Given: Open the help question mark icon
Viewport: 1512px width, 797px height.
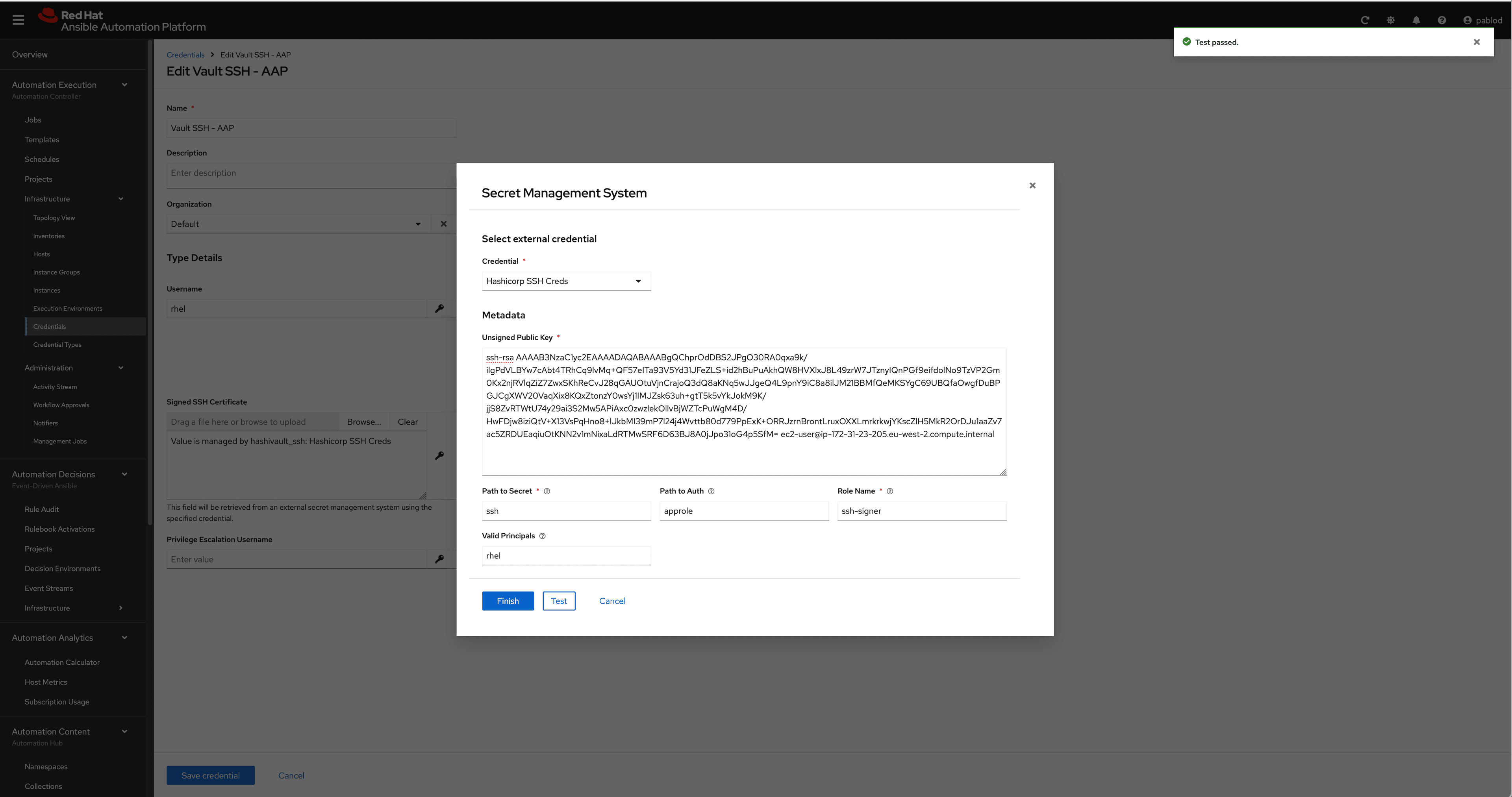Looking at the screenshot, I should point(1442,19).
